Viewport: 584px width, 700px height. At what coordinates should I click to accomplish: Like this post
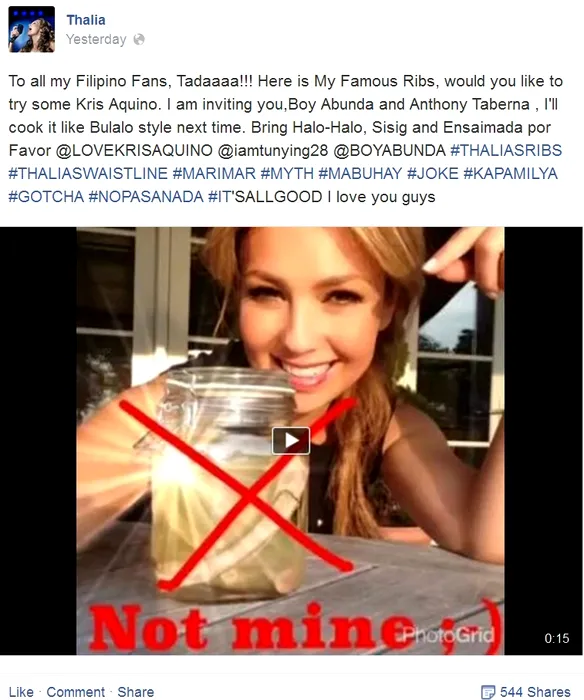[21, 692]
